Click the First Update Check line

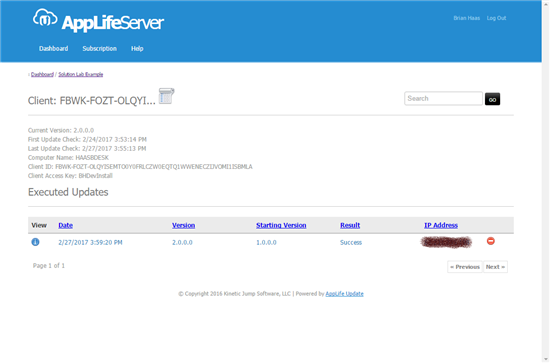click(x=87, y=139)
